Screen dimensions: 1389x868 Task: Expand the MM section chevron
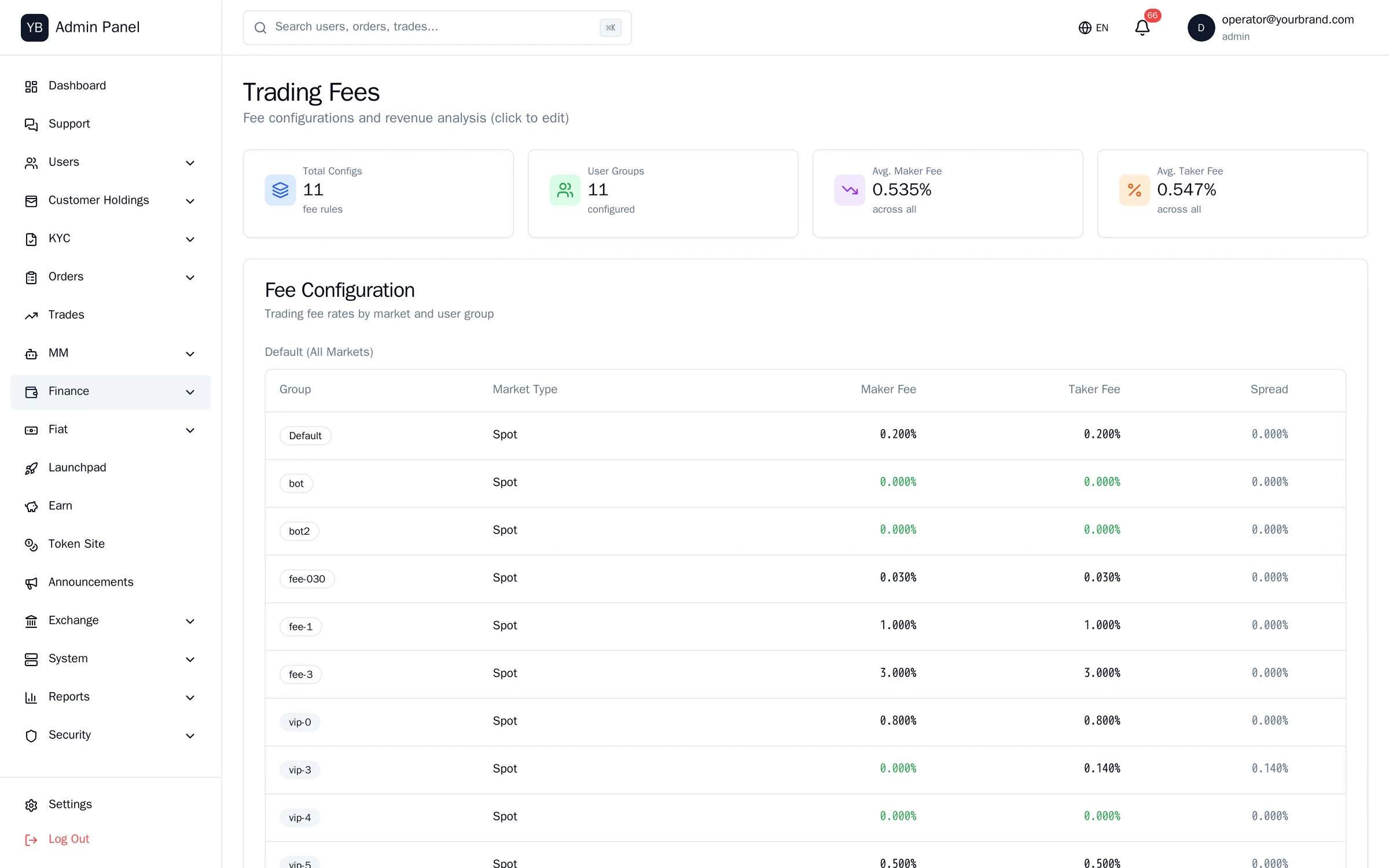click(x=190, y=354)
